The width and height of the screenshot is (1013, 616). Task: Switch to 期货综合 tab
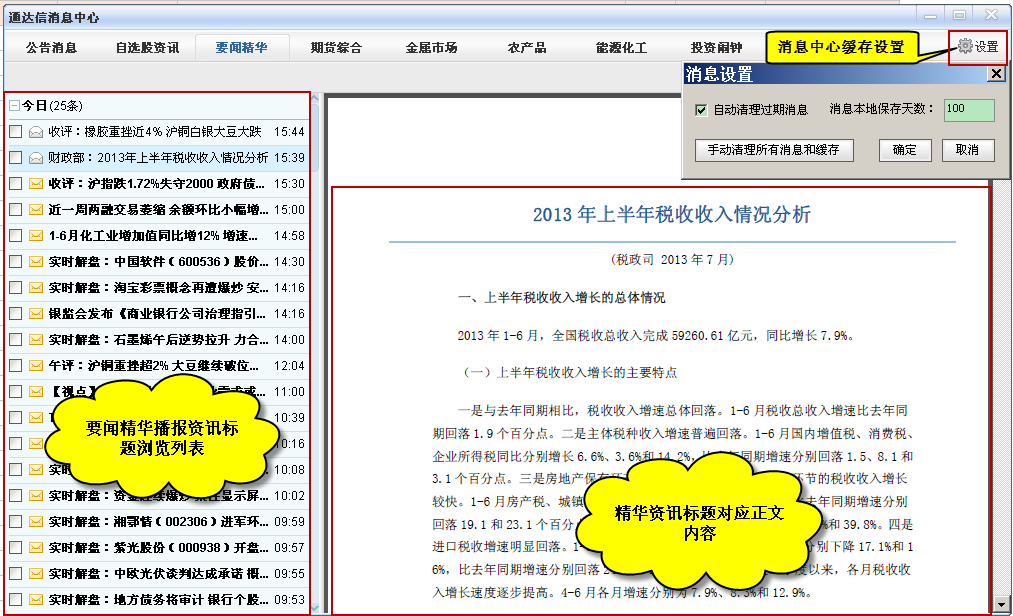pyautogui.click(x=336, y=48)
